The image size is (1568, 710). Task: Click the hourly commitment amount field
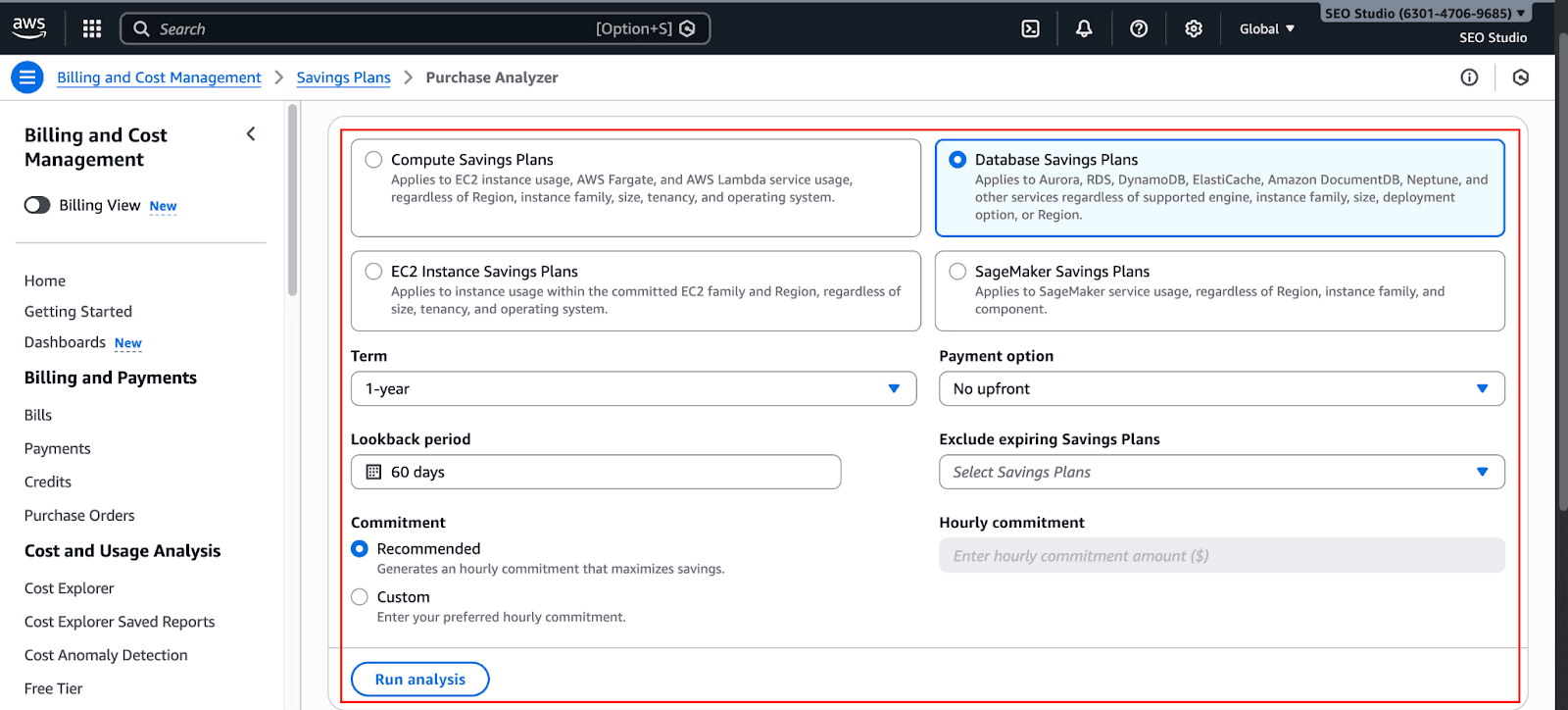[x=1221, y=555]
